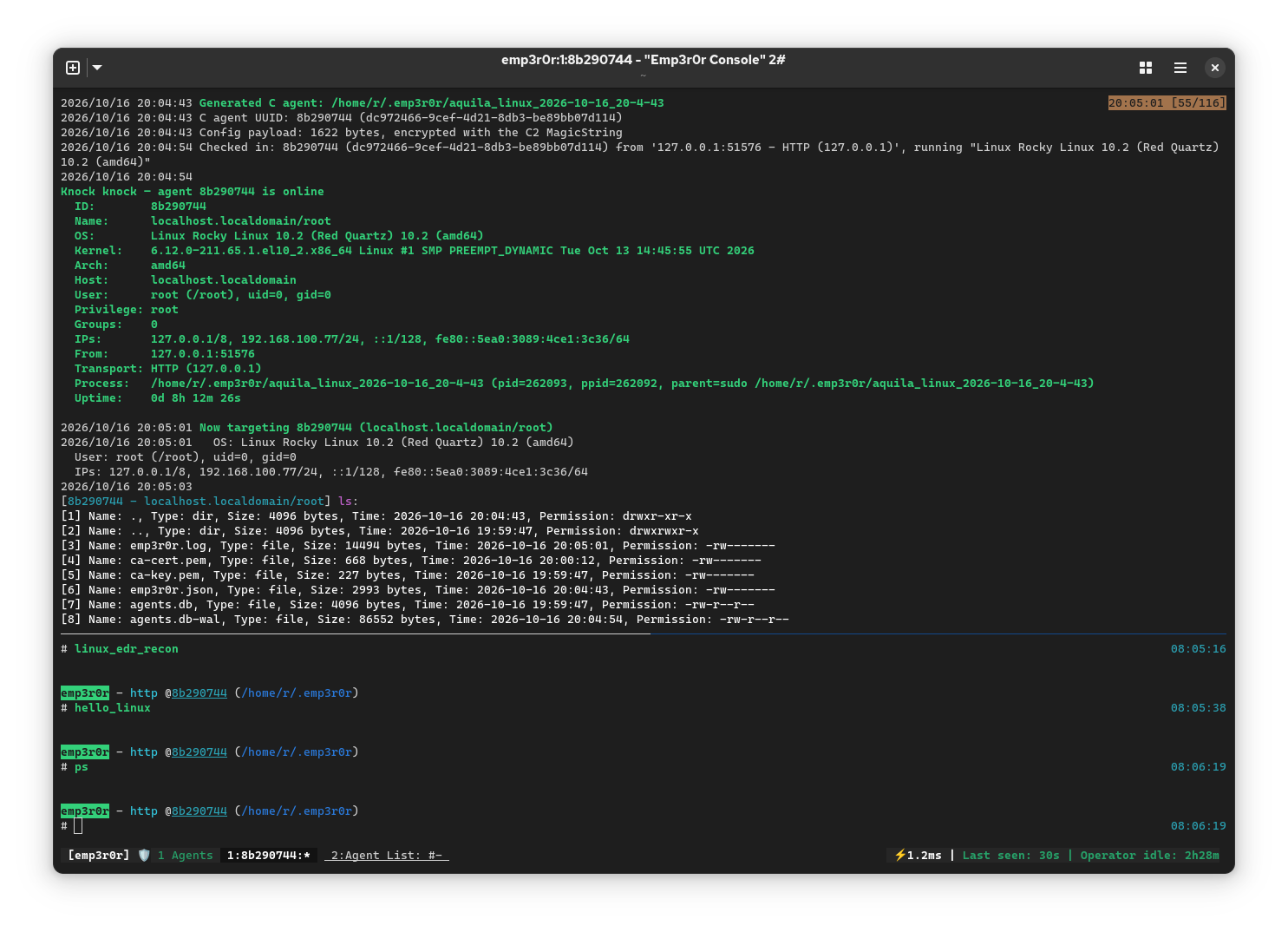Screen dimensions: 1288x932
Task: Click the 'Last seen: 30s' status entry
Action: [1011, 856]
